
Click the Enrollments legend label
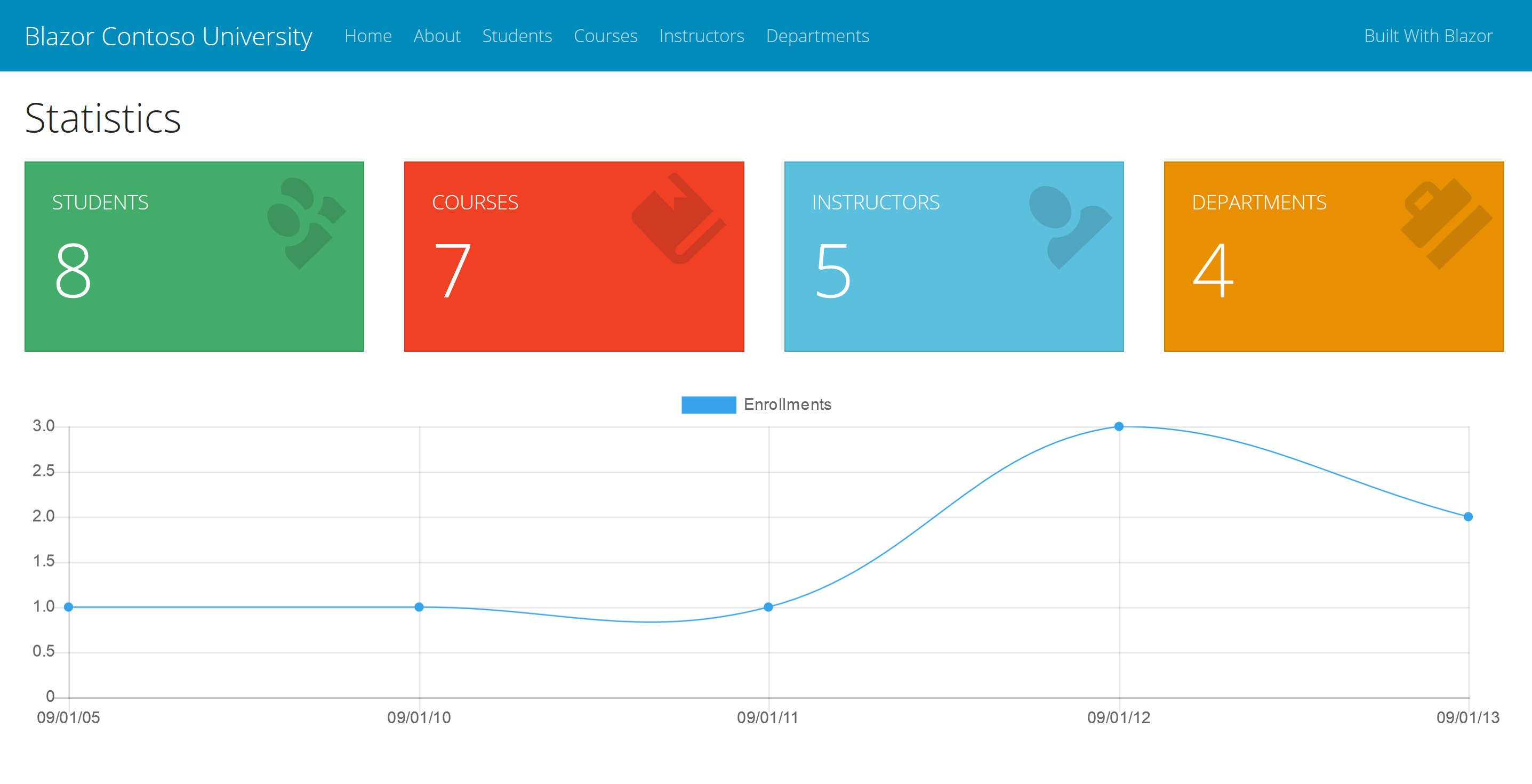coord(787,405)
